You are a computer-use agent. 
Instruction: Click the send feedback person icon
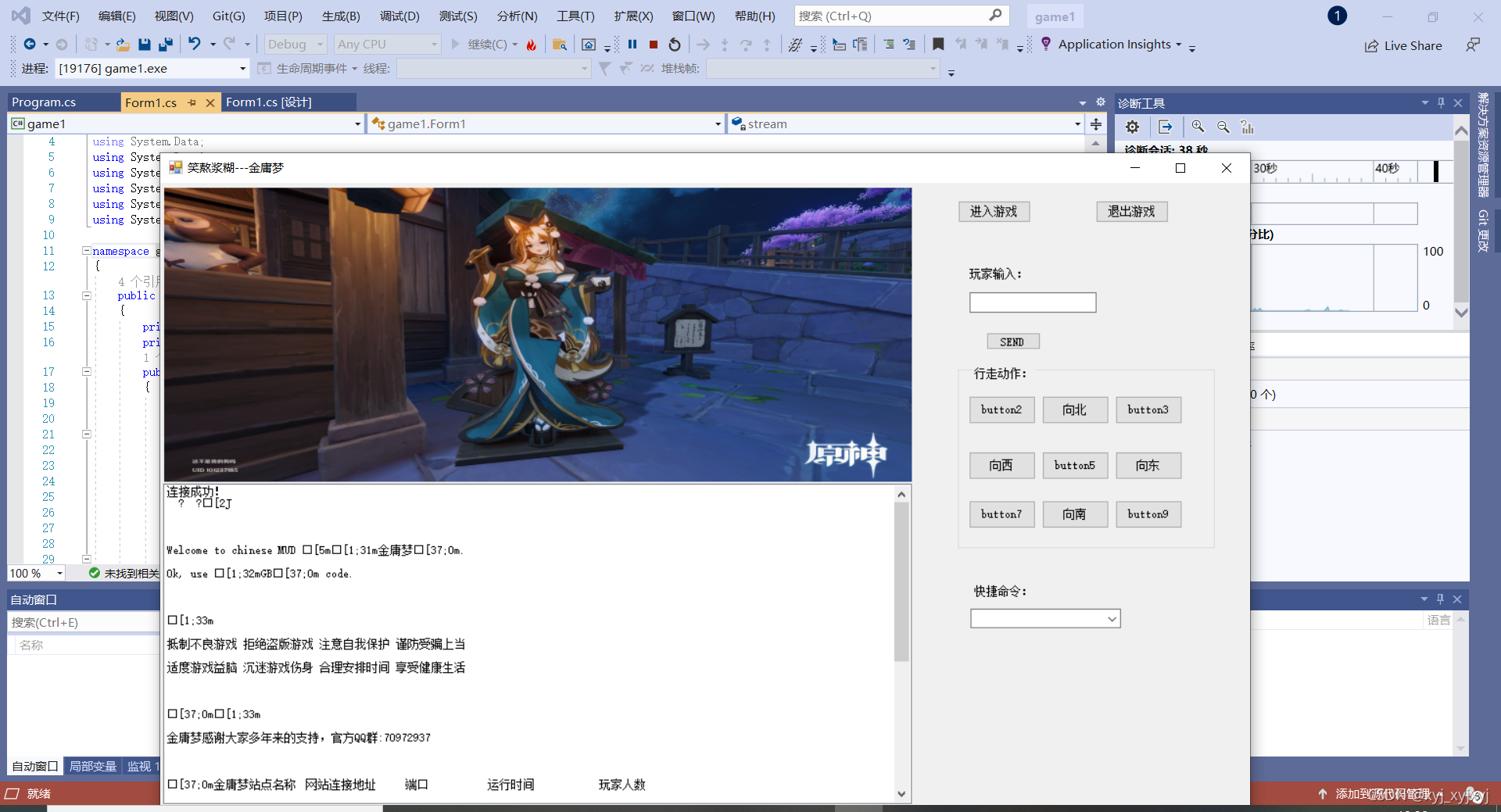tap(1473, 45)
